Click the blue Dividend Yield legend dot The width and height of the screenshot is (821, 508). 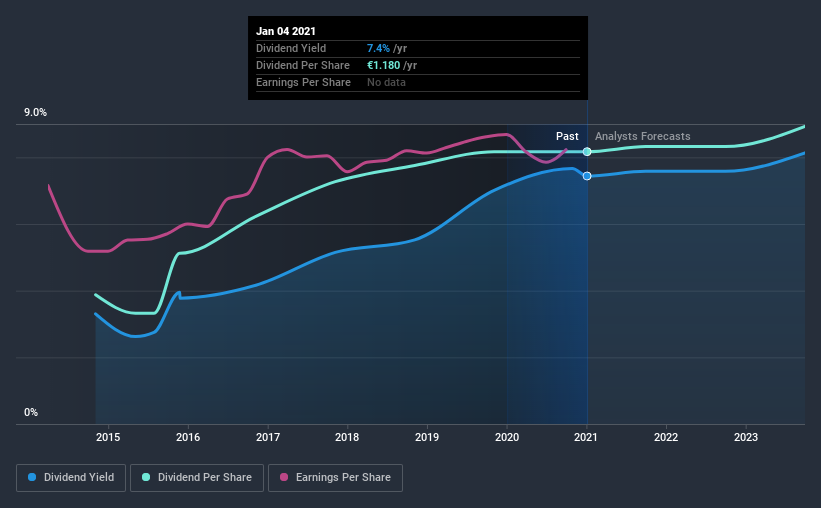coord(32,477)
